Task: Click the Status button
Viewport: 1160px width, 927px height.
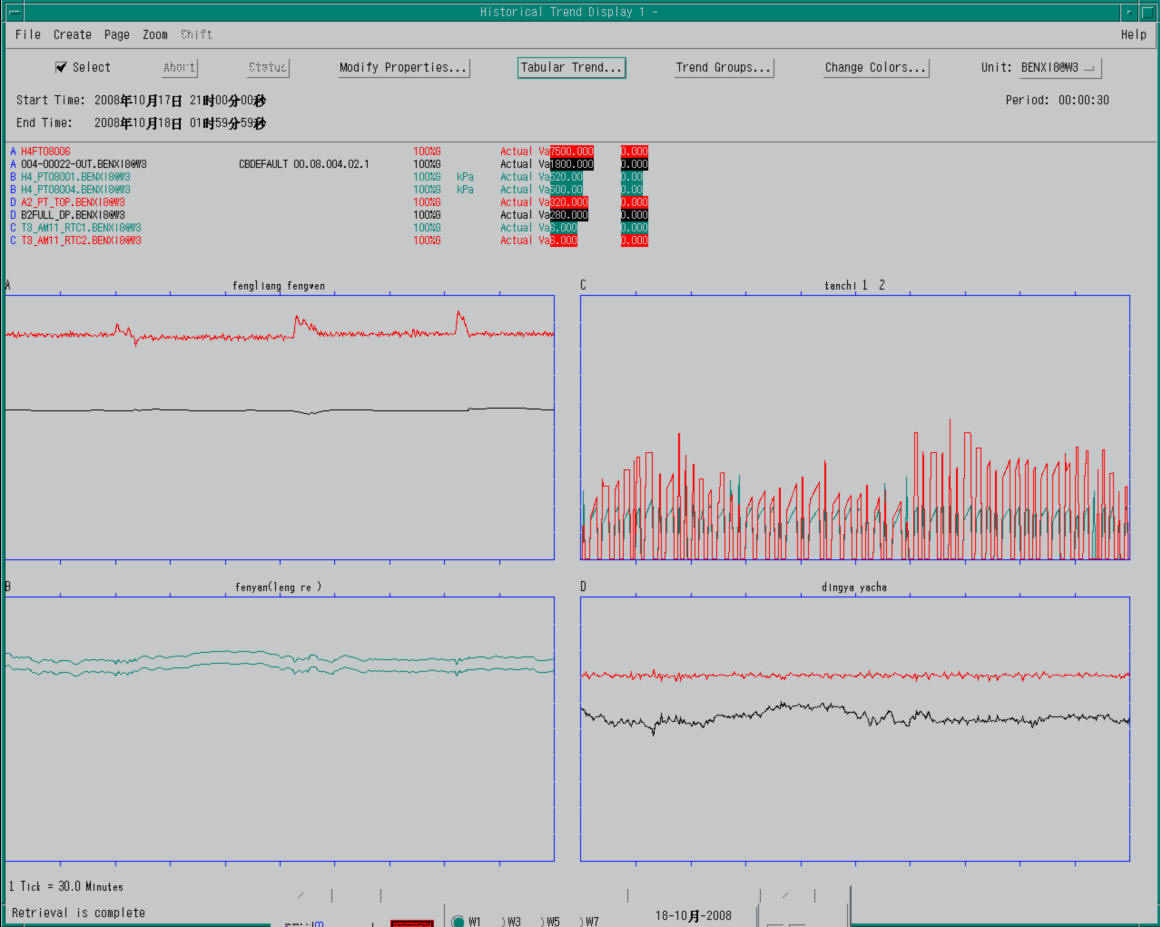Action: tap(268, 67)
